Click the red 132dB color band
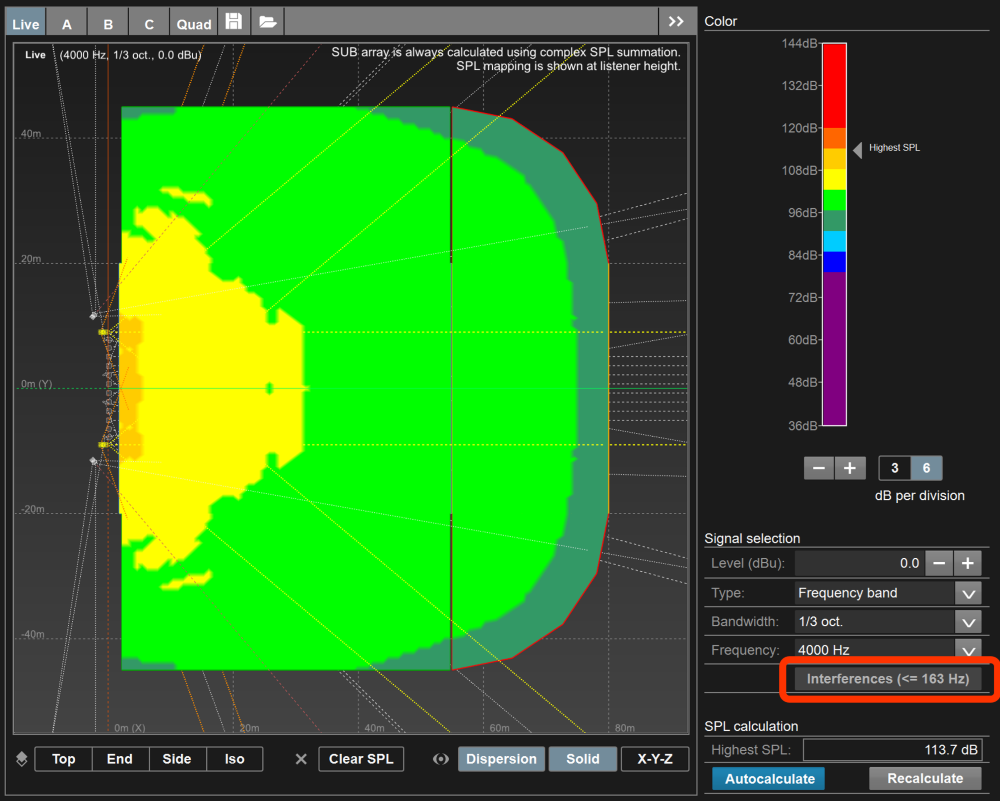1000x801 pixels. pos(834,85)
